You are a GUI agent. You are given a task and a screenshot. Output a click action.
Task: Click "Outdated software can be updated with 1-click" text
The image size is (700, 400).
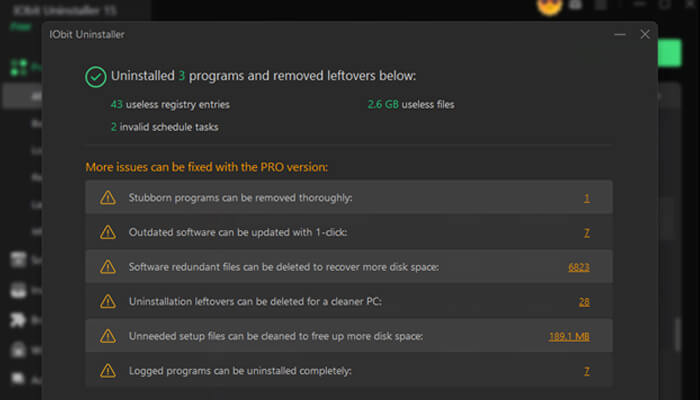tap(238, 233)
